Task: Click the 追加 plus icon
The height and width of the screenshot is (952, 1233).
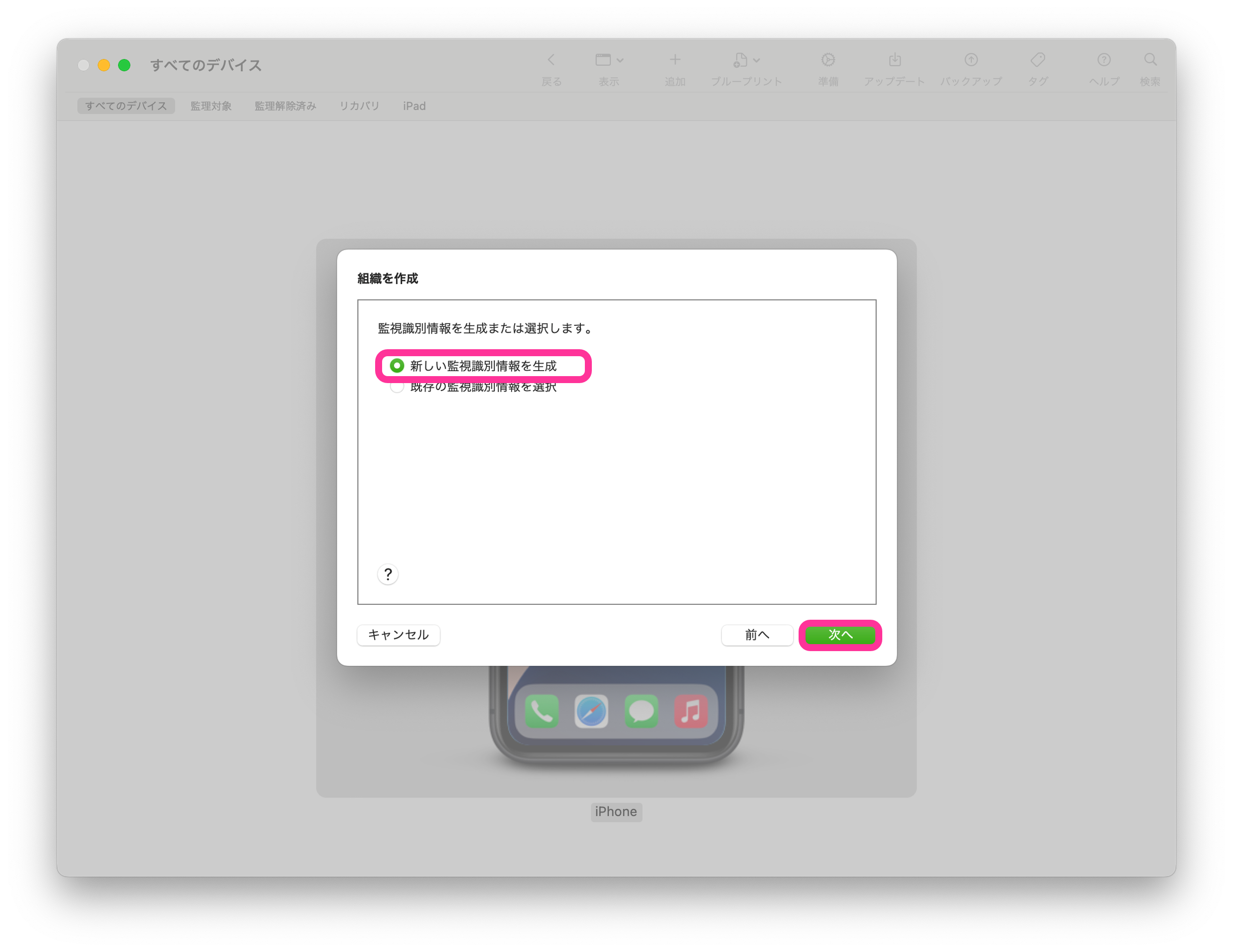Action: (x=675, y=60)
